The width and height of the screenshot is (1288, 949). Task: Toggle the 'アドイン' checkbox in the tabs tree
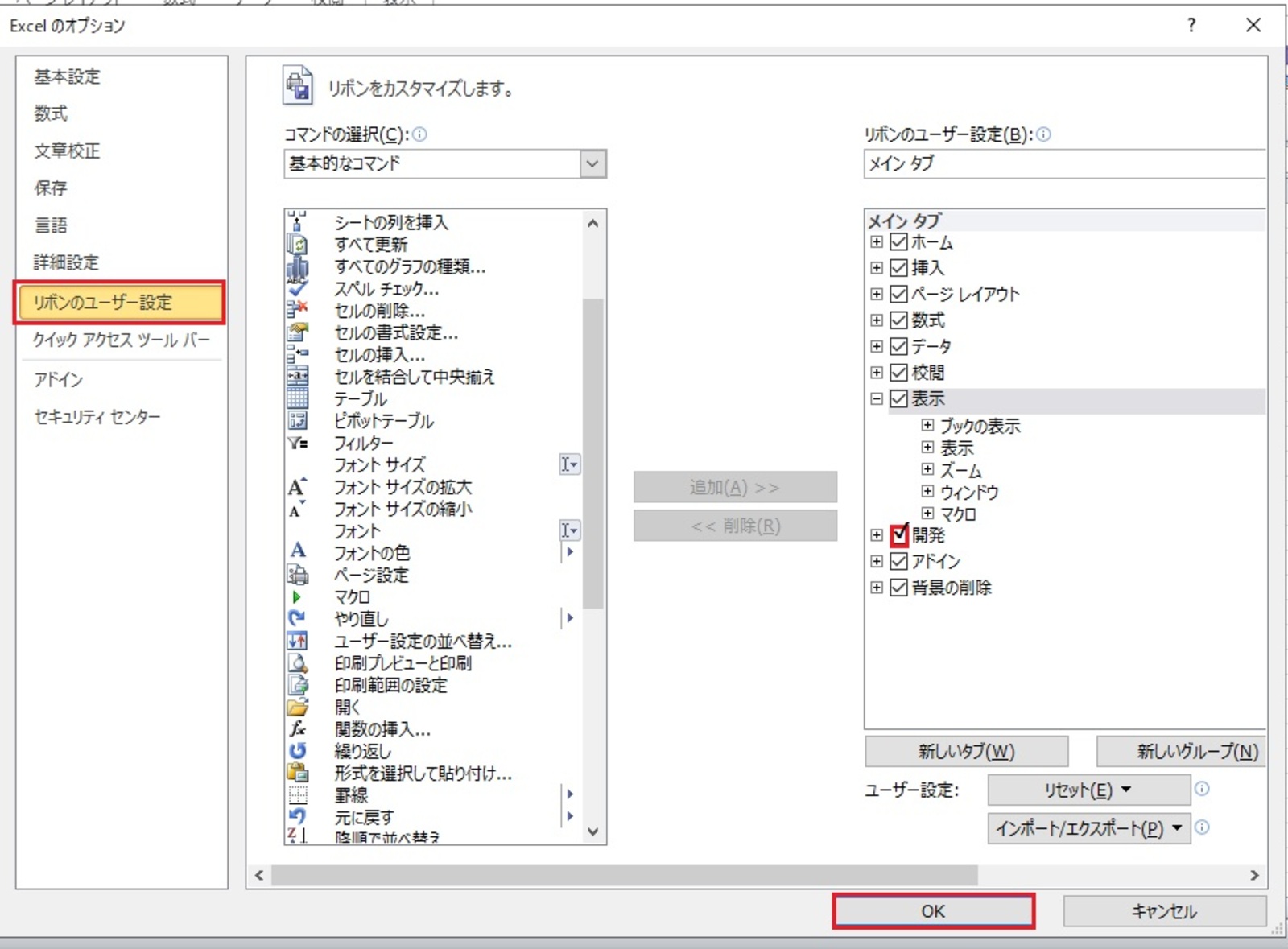(x=899, y=561)
